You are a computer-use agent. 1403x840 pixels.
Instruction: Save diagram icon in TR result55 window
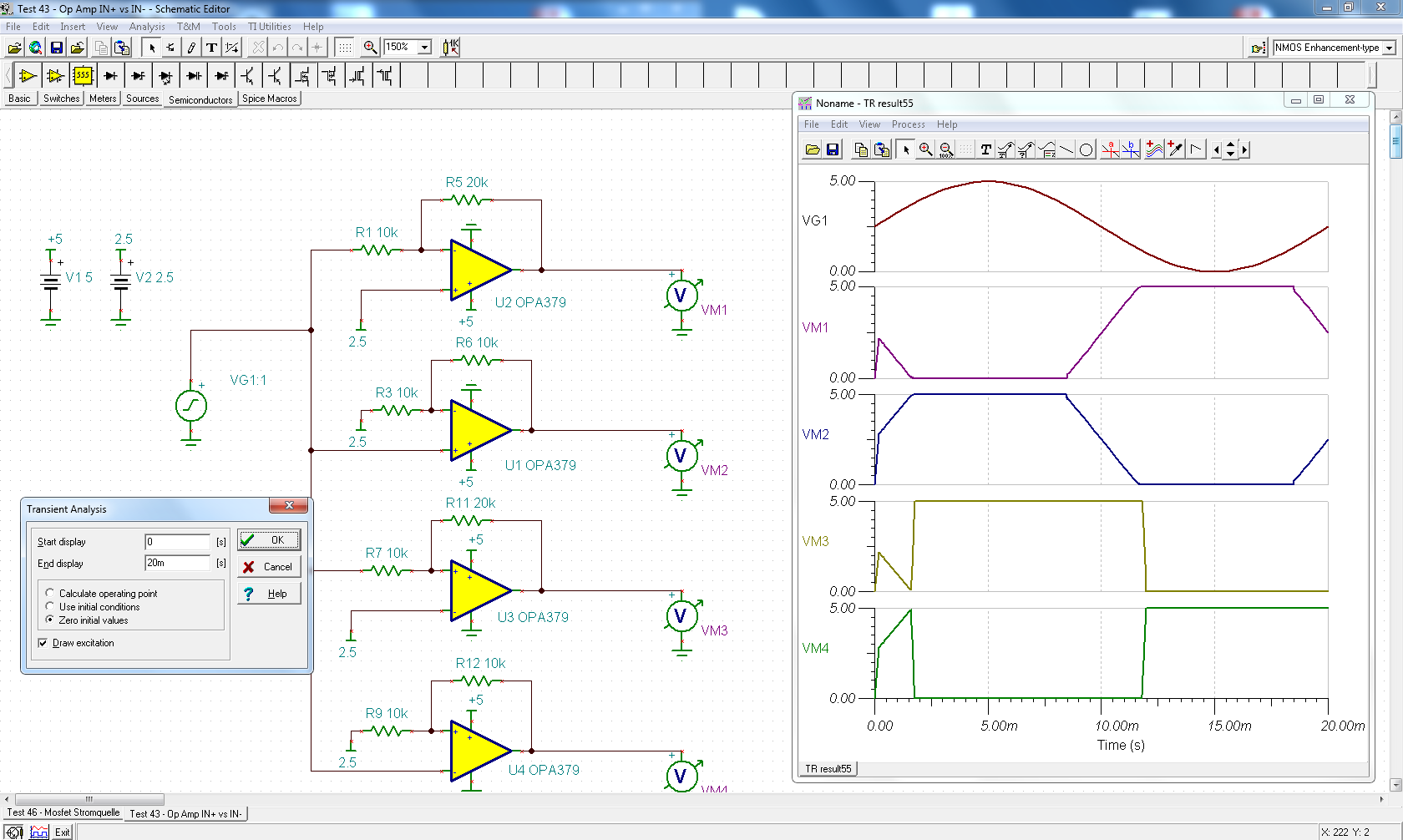833,149
